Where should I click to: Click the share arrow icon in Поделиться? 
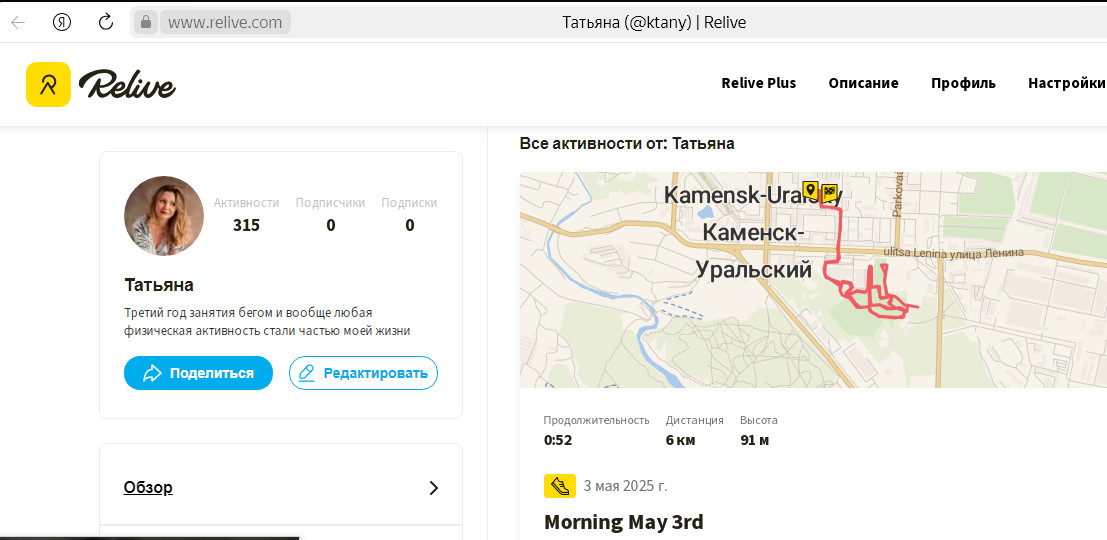pyautogui.click(x=152, y=373)
